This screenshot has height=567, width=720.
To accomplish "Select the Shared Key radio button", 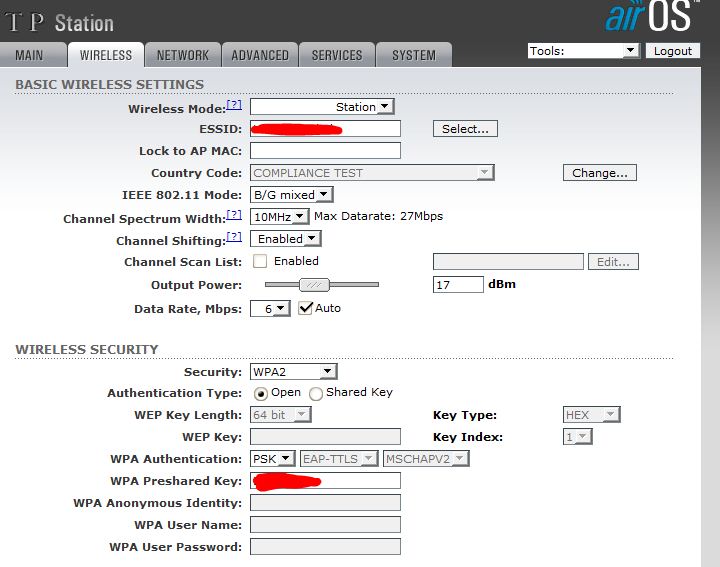I will click(x=316, y=393).
